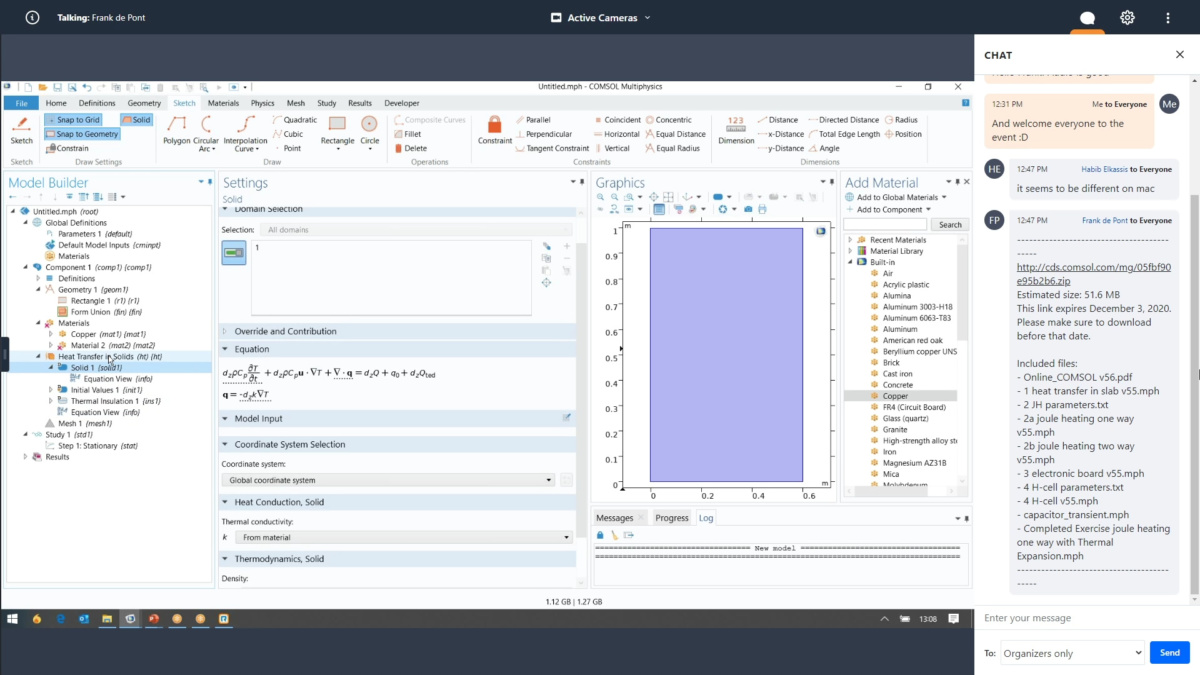Screen dimensions: 1200x675
Task: Select the Polygon drawing tool
Action: [x=176, y=131]
